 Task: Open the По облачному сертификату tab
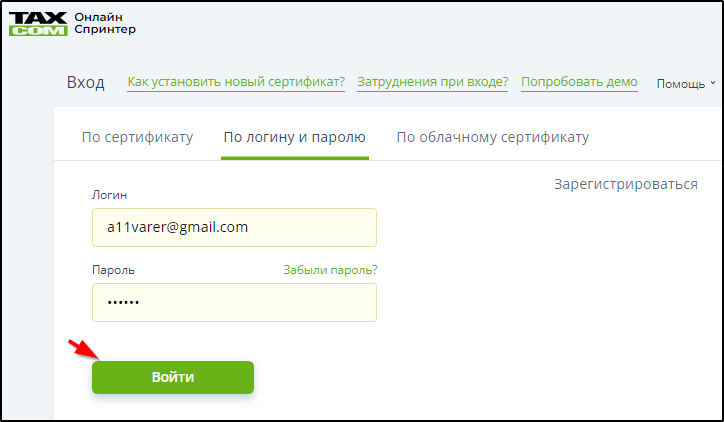click(x=492, y=137)
